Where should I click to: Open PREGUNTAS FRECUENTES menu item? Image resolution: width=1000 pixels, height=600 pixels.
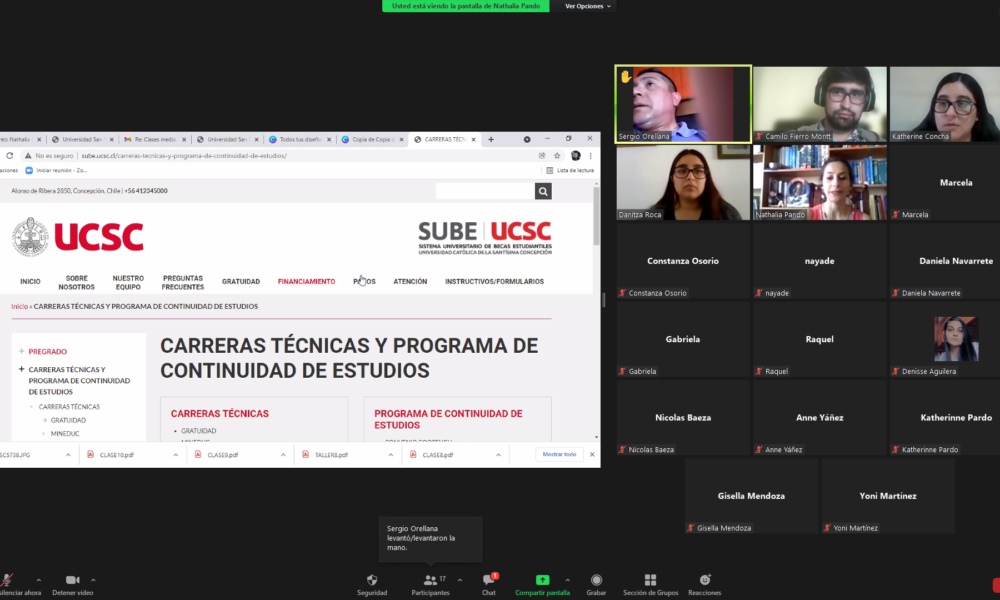[x=183, y=282]
